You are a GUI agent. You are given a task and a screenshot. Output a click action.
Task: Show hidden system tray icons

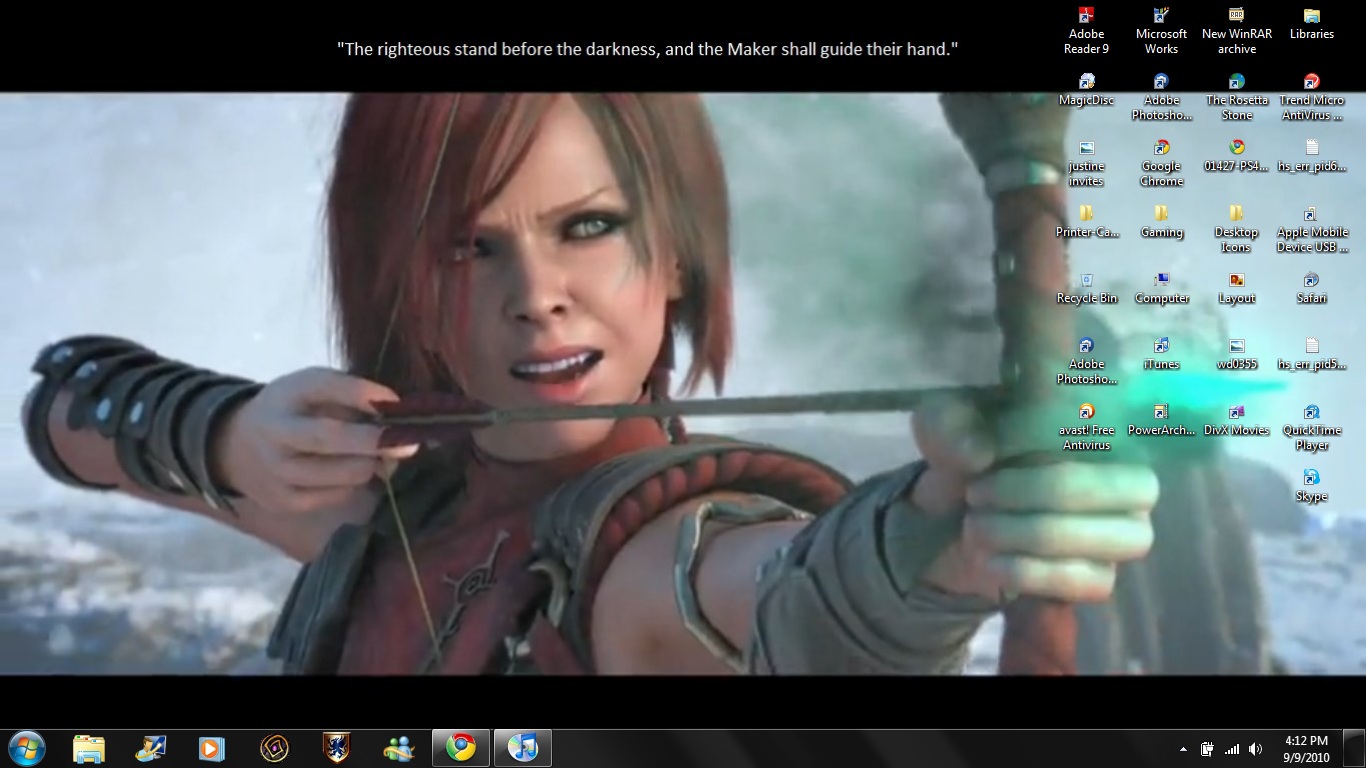(1183, 749)
